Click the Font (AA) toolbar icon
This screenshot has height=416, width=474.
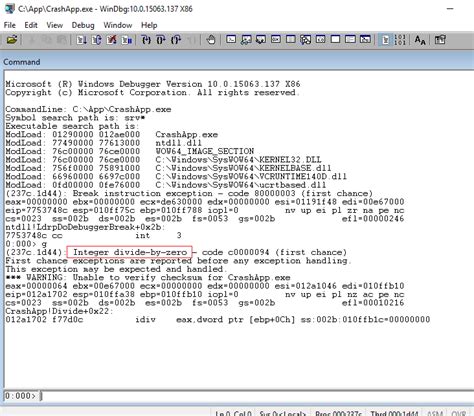(420, 40)
